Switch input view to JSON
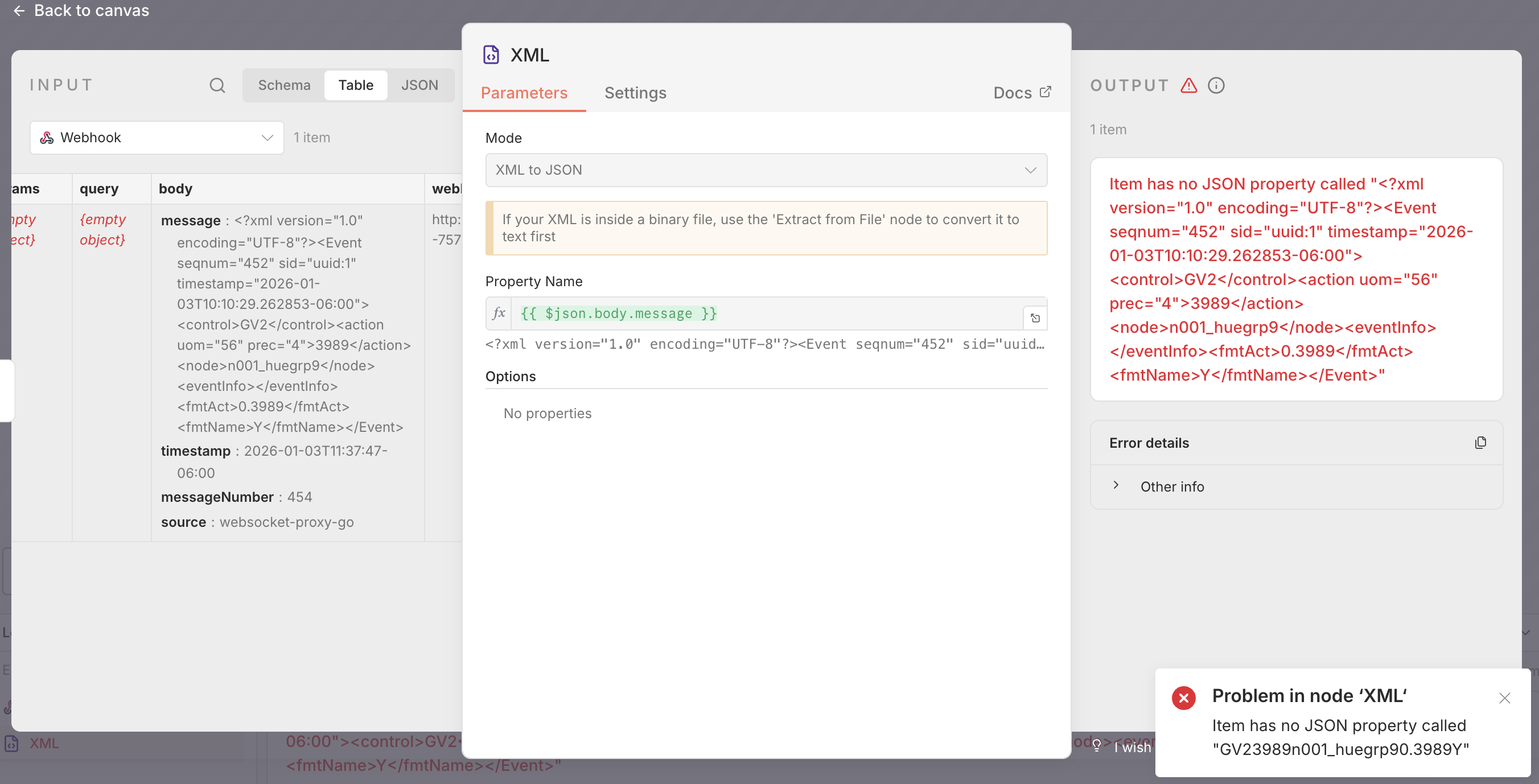1539x784 pixels. (x=421, y=85)
